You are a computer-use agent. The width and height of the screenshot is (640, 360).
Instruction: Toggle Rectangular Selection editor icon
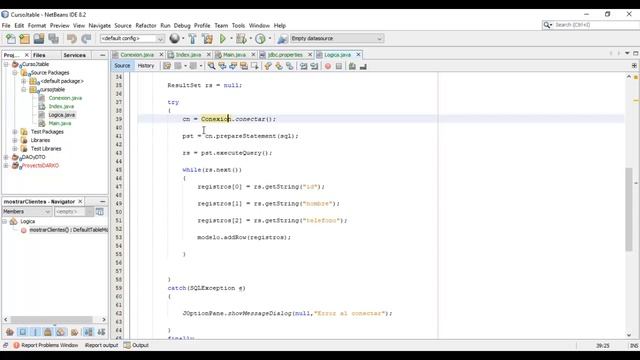pos(255,66)
